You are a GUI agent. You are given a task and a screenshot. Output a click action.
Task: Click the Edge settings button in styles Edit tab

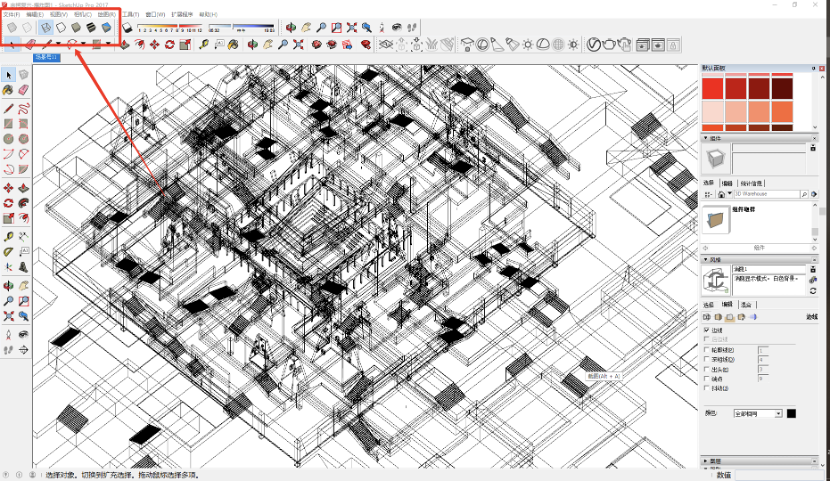coord(707,317)
